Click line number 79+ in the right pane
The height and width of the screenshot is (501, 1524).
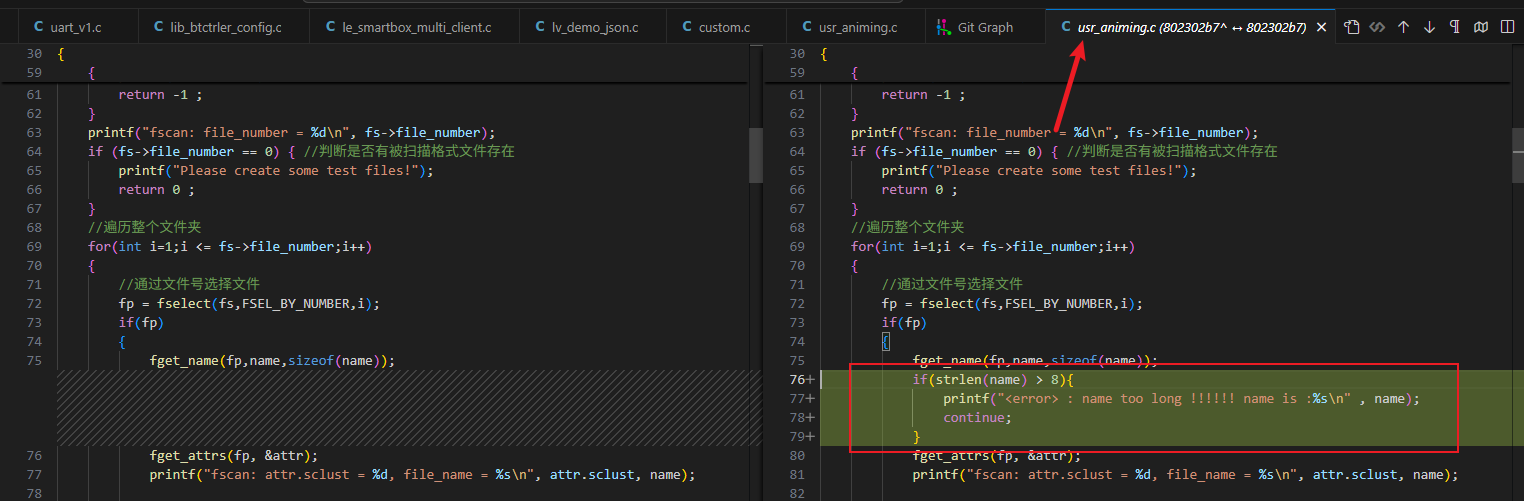tap(802, 436)
